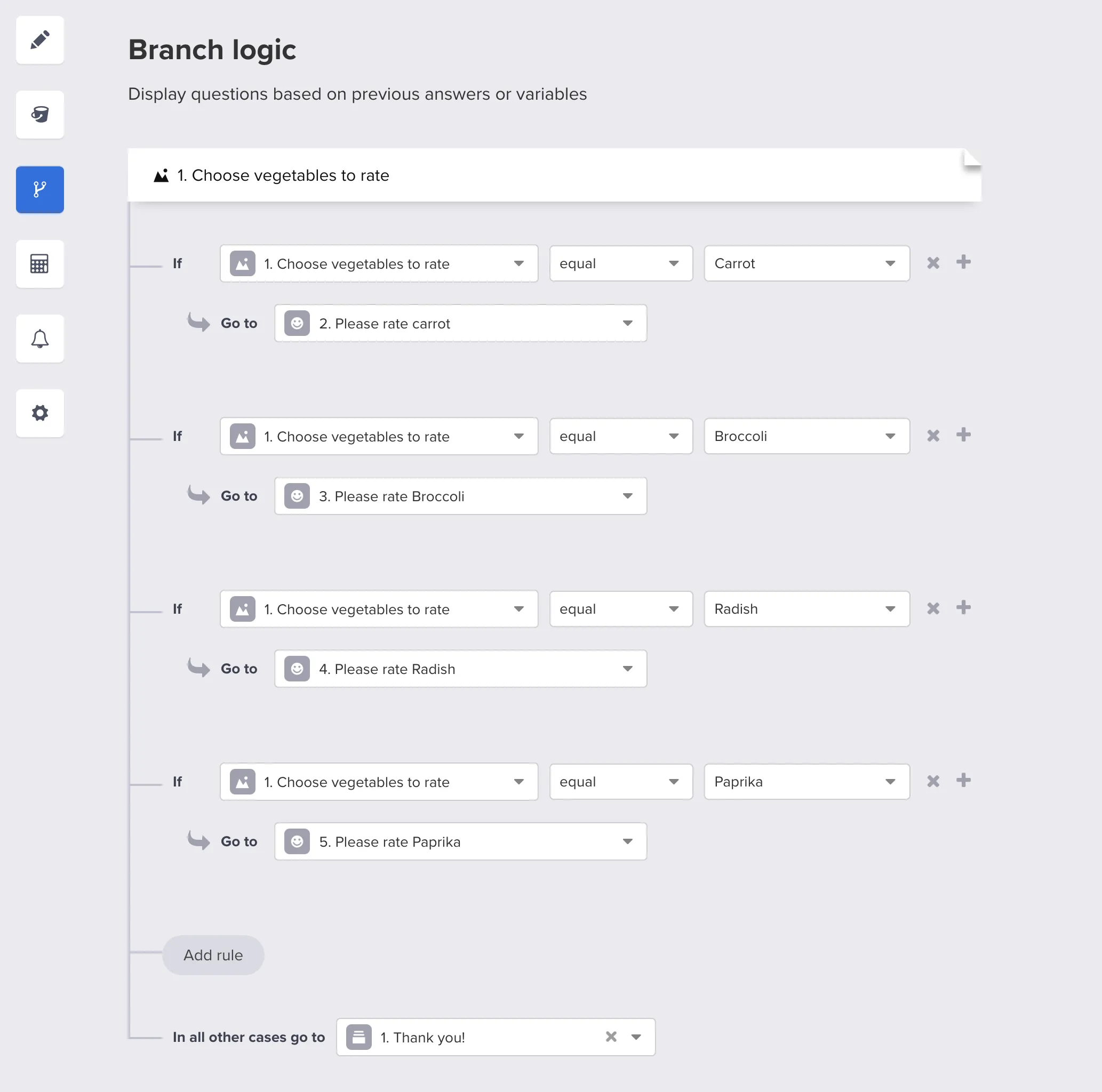Expand the equal operator for Broccoli rule

pyautogui.click(x=620, y=436)
